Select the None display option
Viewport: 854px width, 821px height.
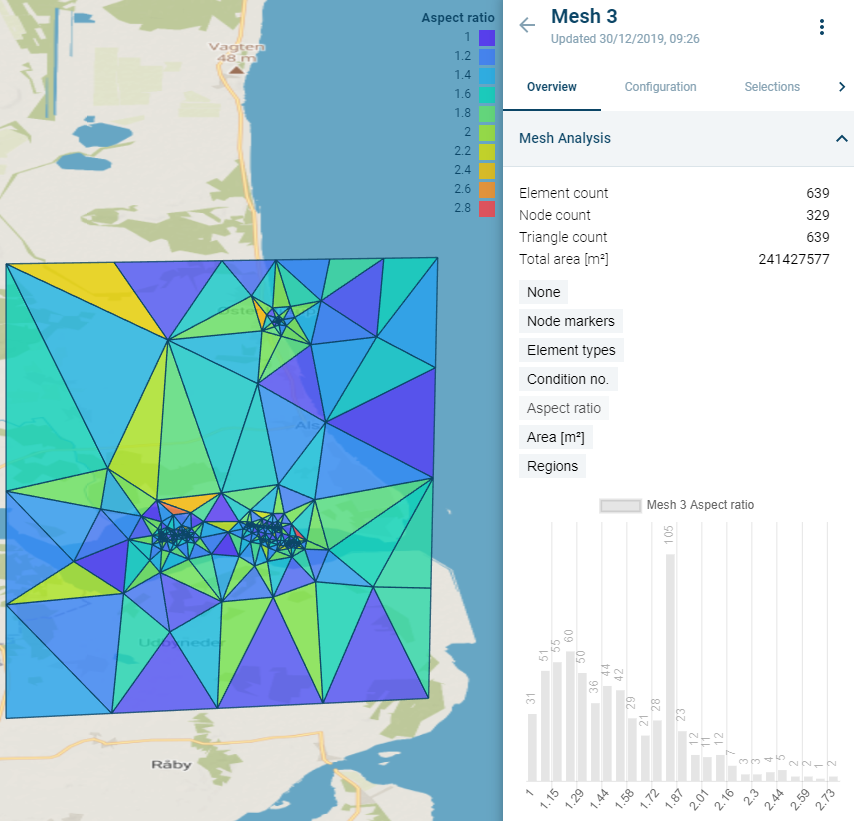coord(543,292)
